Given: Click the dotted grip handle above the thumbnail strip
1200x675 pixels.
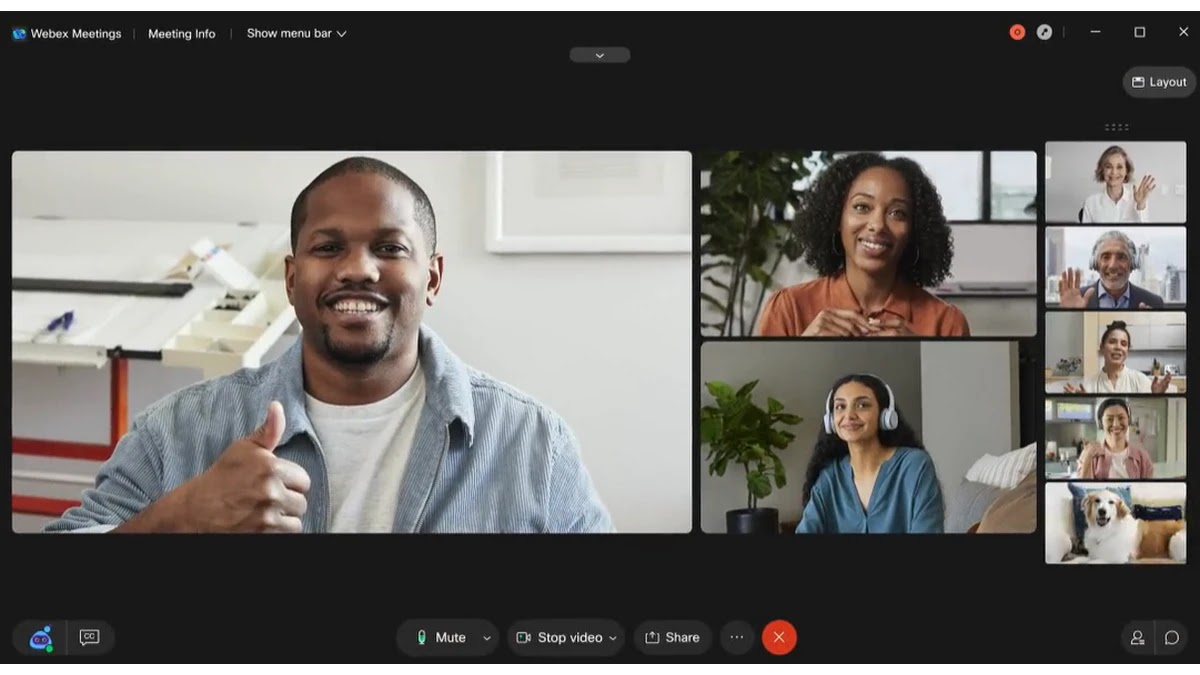Looking at the screenshot, I should [x=1116, y=127].
